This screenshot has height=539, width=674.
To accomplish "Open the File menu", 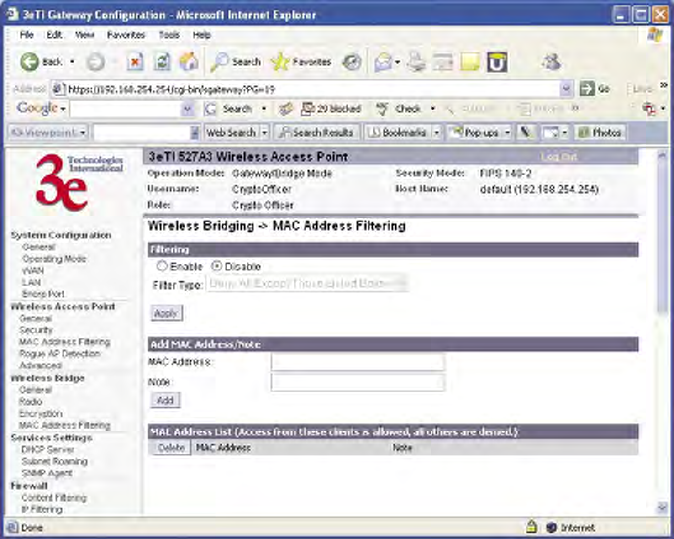I will pyautogui.click(x=27, y=35).
